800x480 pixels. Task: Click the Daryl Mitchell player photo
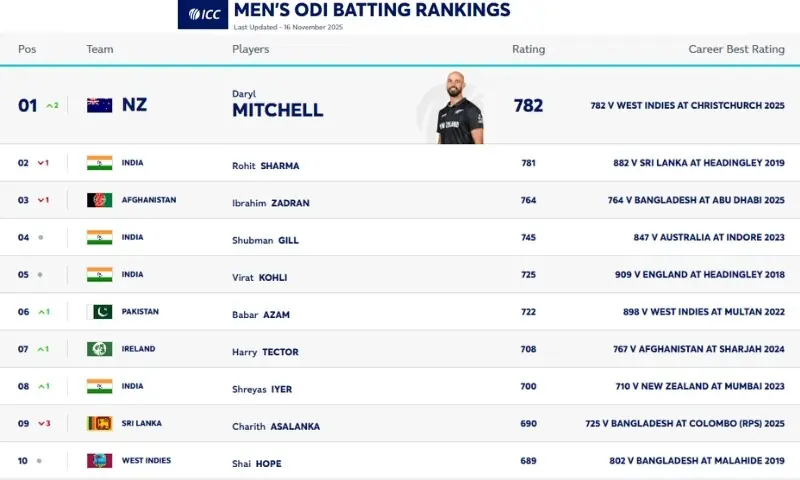(459, 108)
